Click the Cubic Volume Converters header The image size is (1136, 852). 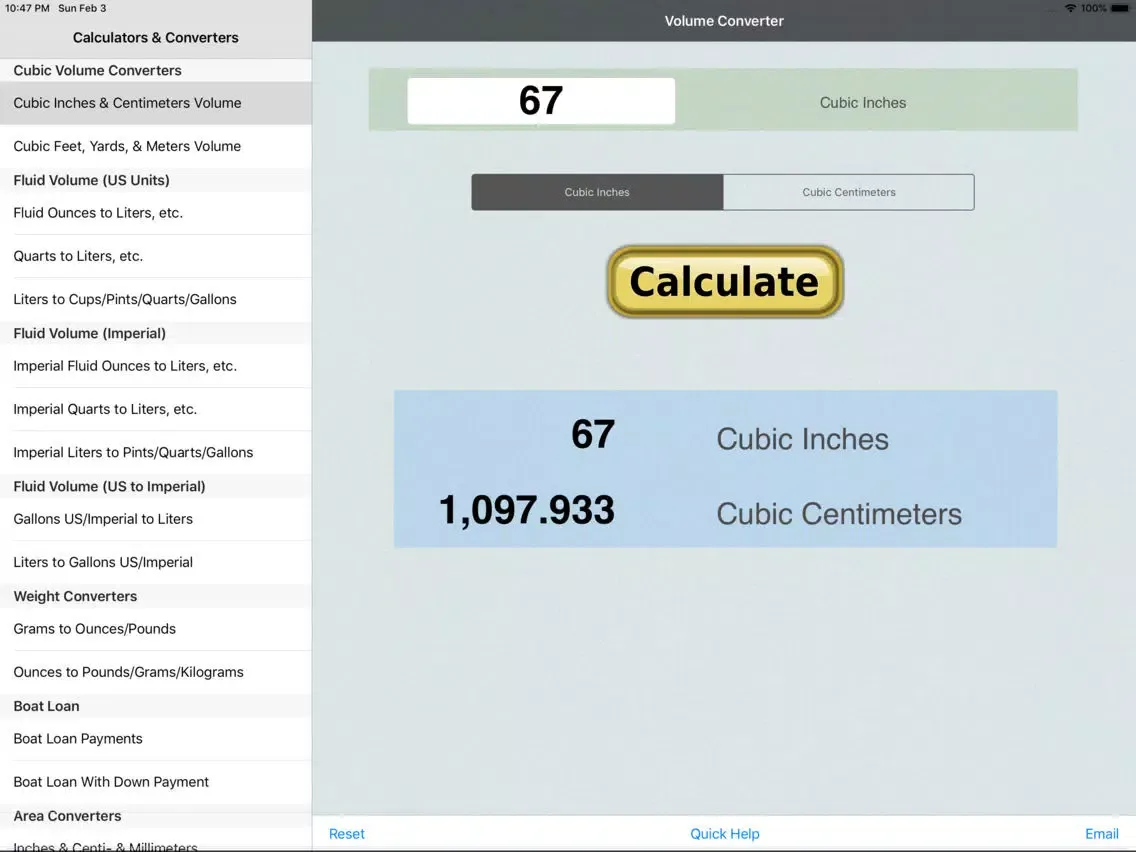tap(156, 70)
